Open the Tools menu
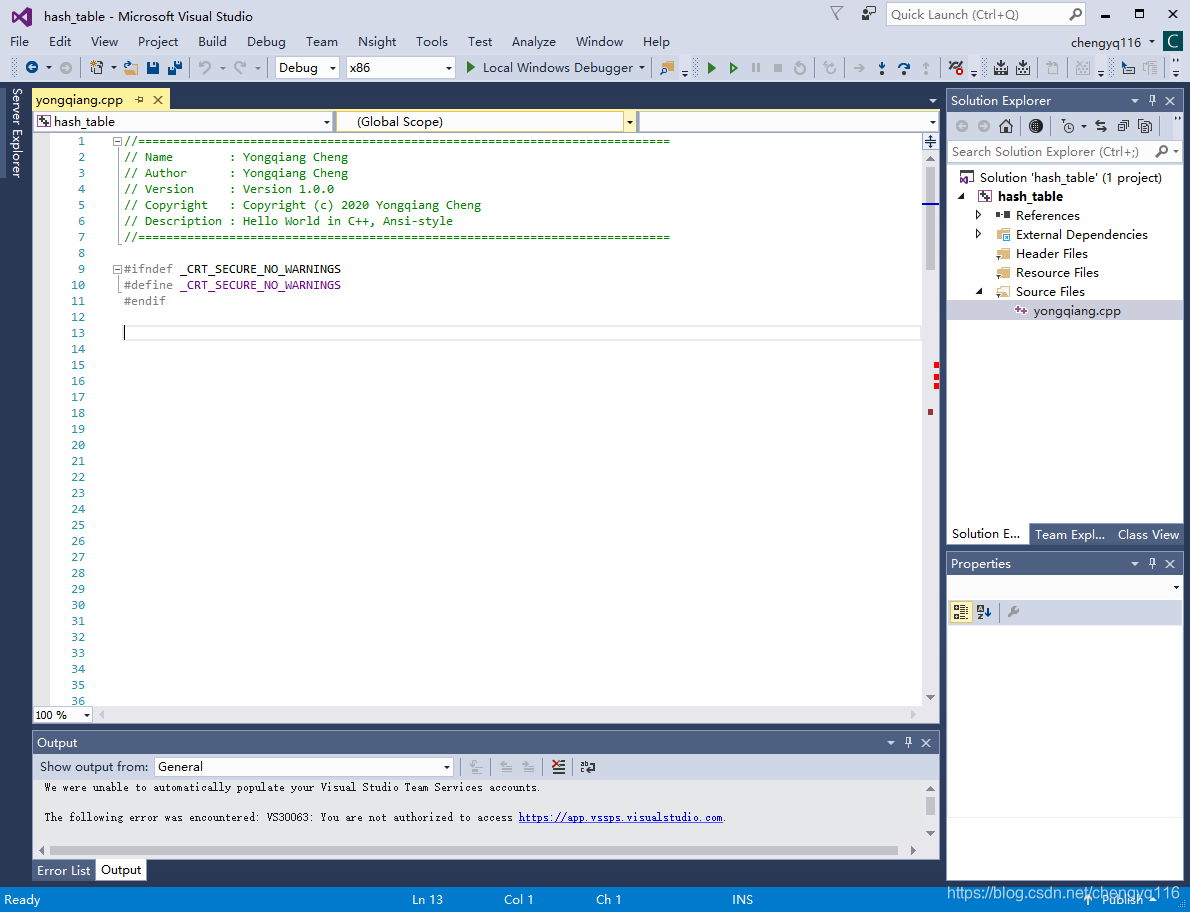1190x912 pixels. point(432,42)
